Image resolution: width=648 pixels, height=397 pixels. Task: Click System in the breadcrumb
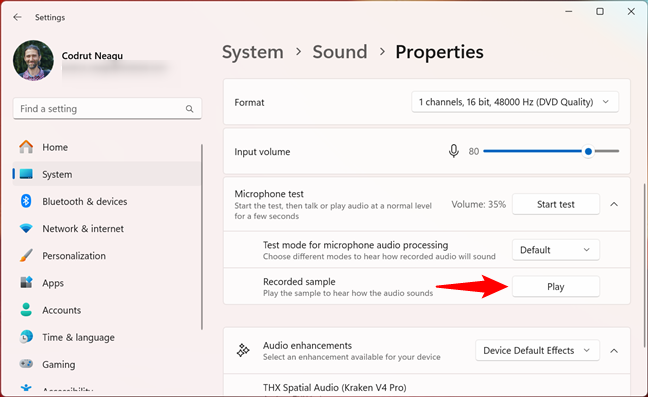(253, 52)
